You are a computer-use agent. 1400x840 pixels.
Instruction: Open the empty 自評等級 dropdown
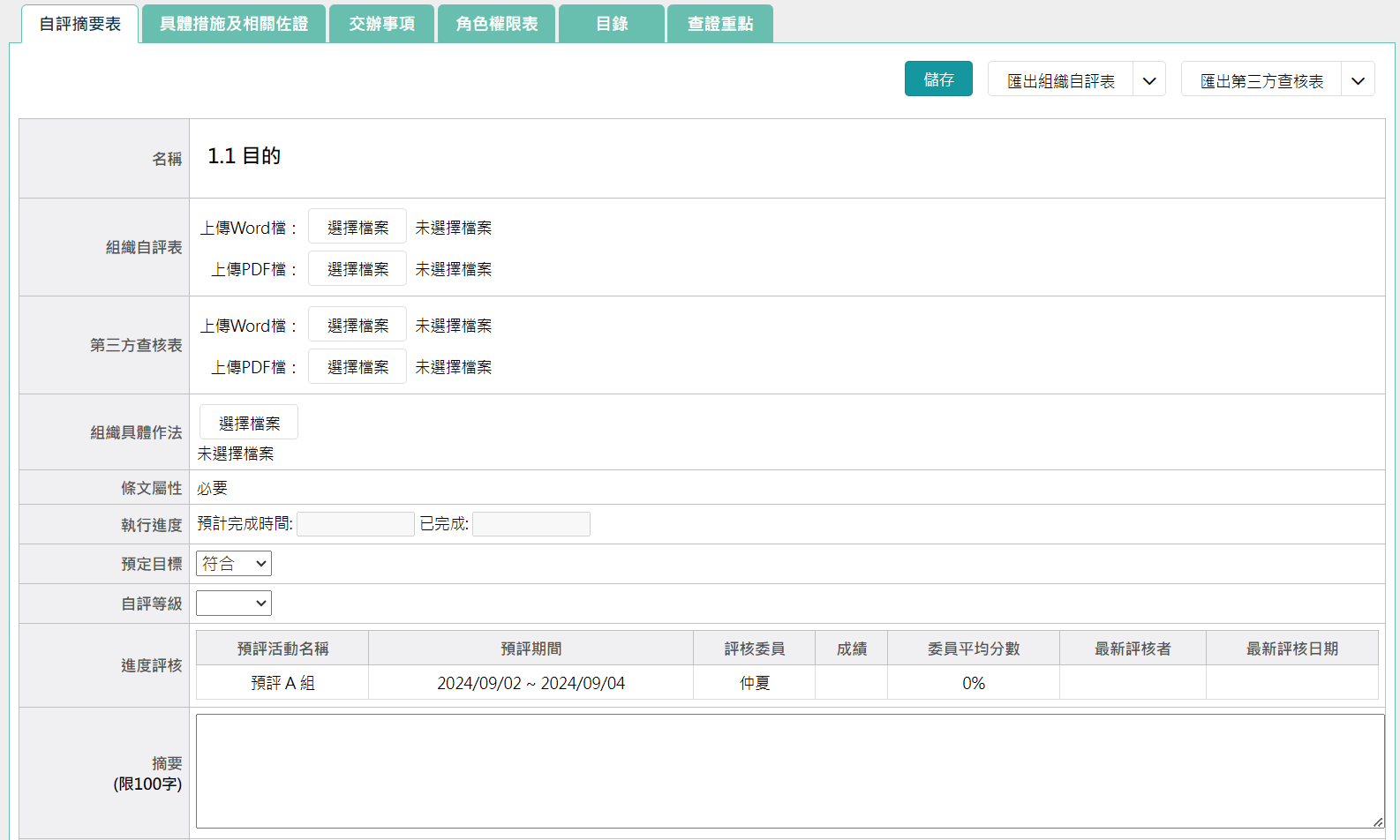[x=234, y=604]
